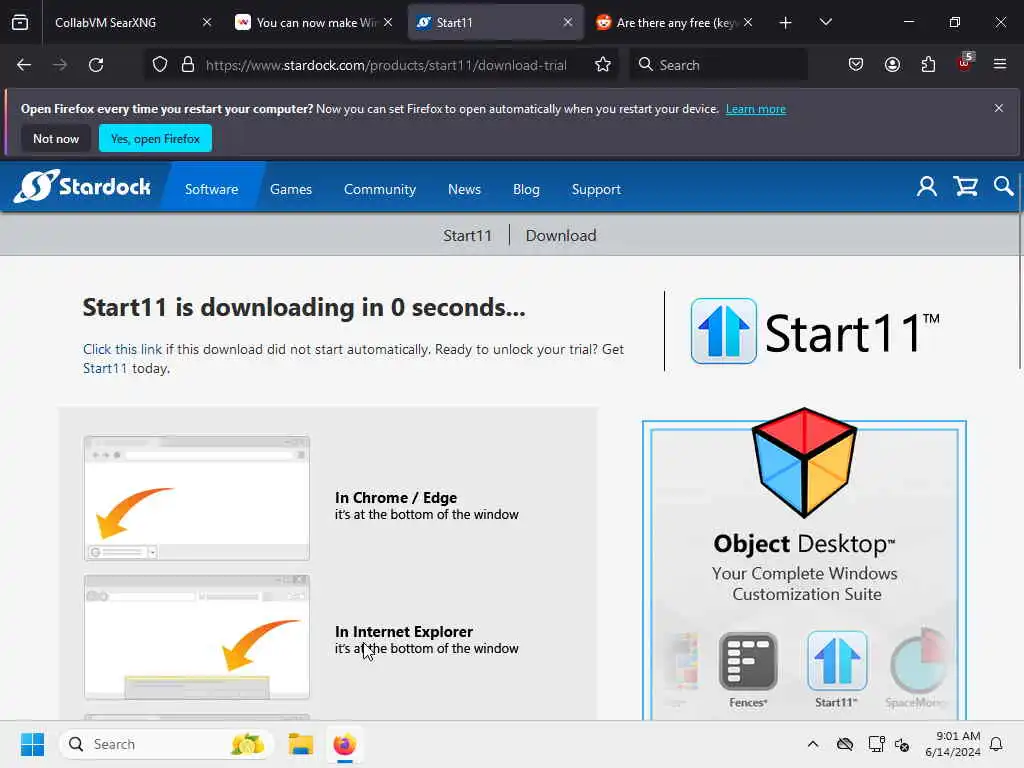
Task: Click the Not now button
Action: click(x=56, y=138)
